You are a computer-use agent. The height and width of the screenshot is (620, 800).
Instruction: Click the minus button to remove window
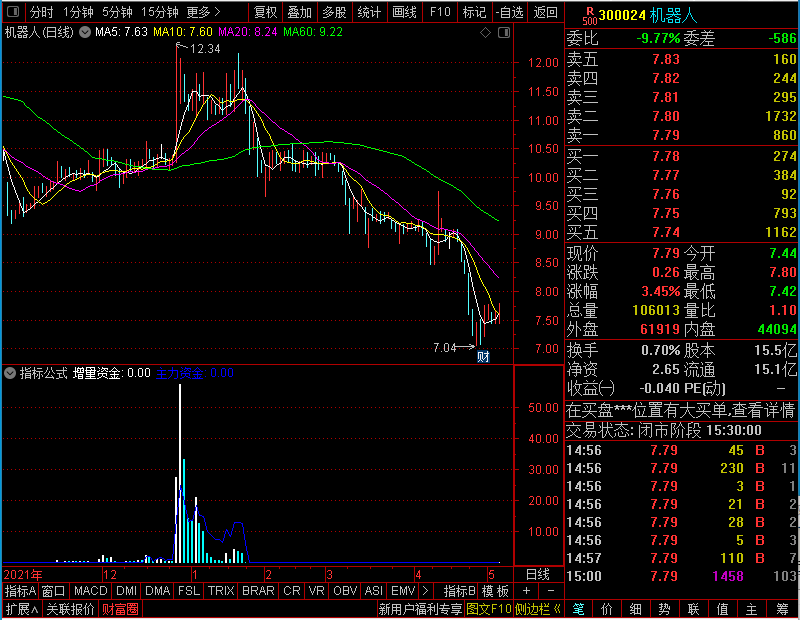tap(551, 591)
